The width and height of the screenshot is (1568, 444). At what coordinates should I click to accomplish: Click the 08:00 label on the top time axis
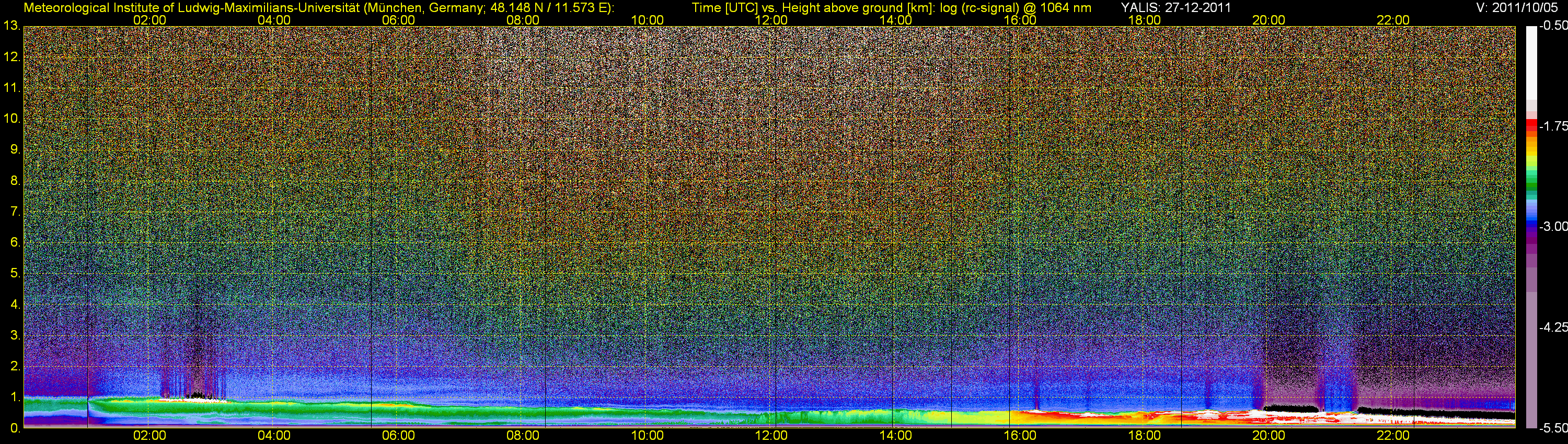(x=522, y=20)
